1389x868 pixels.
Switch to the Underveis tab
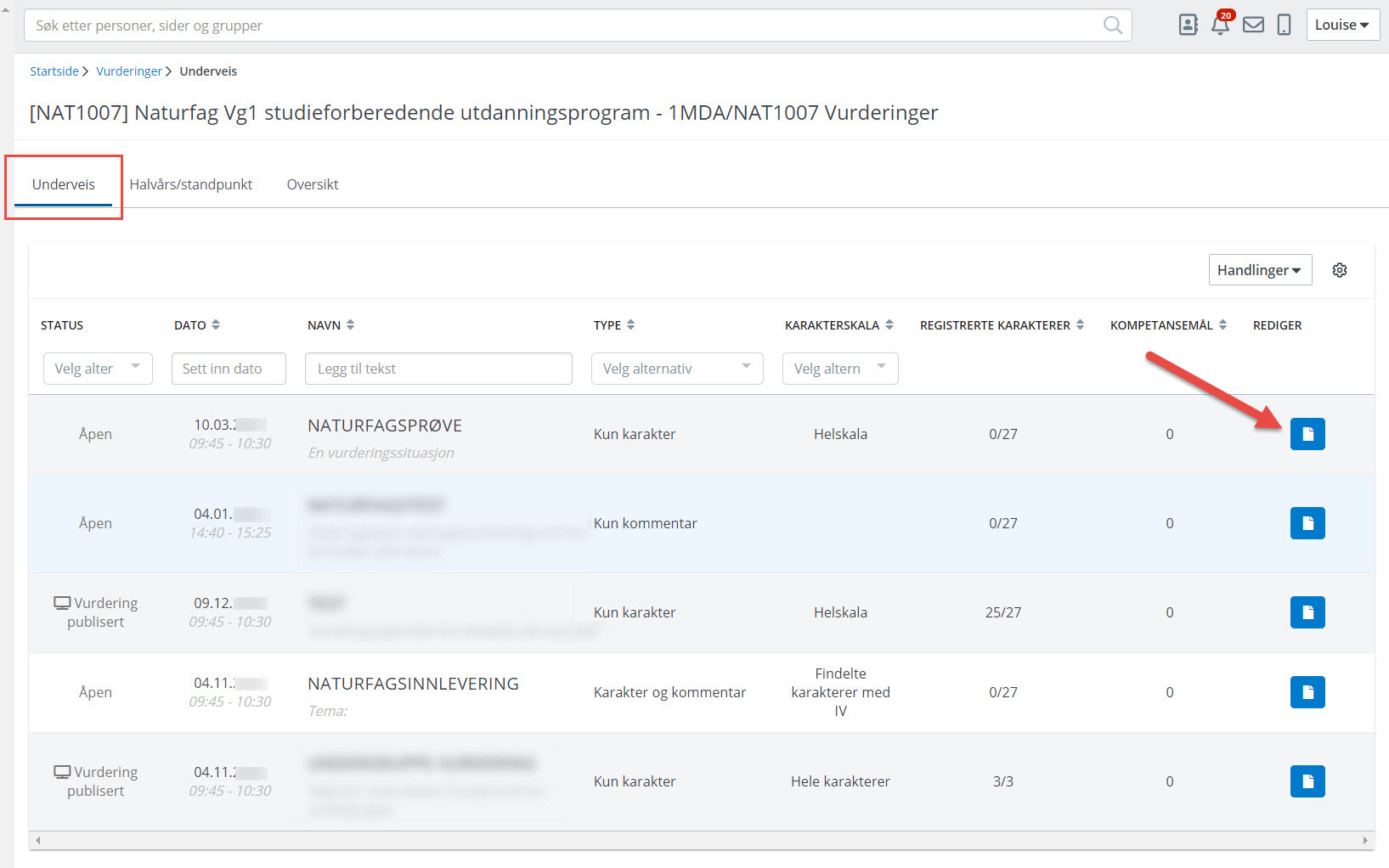64,184
